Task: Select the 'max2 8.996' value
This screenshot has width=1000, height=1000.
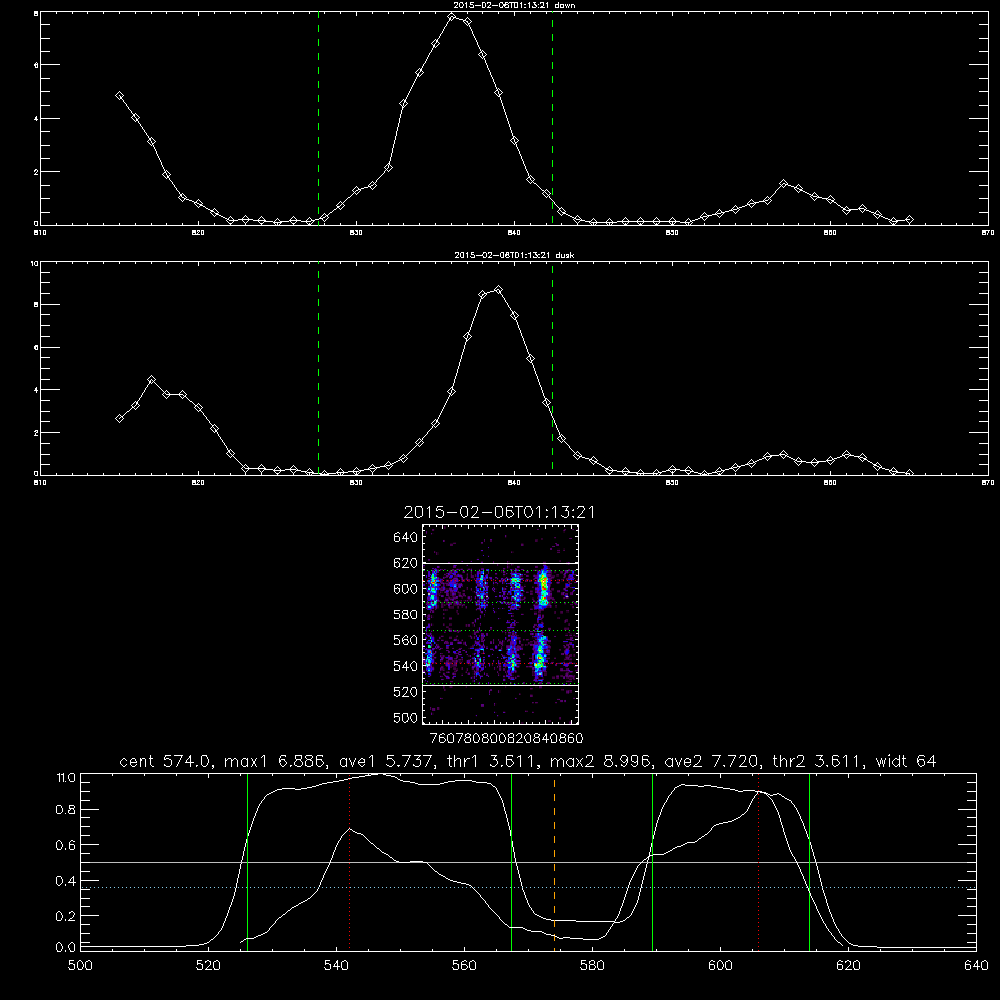Action: tap(599, 761)
